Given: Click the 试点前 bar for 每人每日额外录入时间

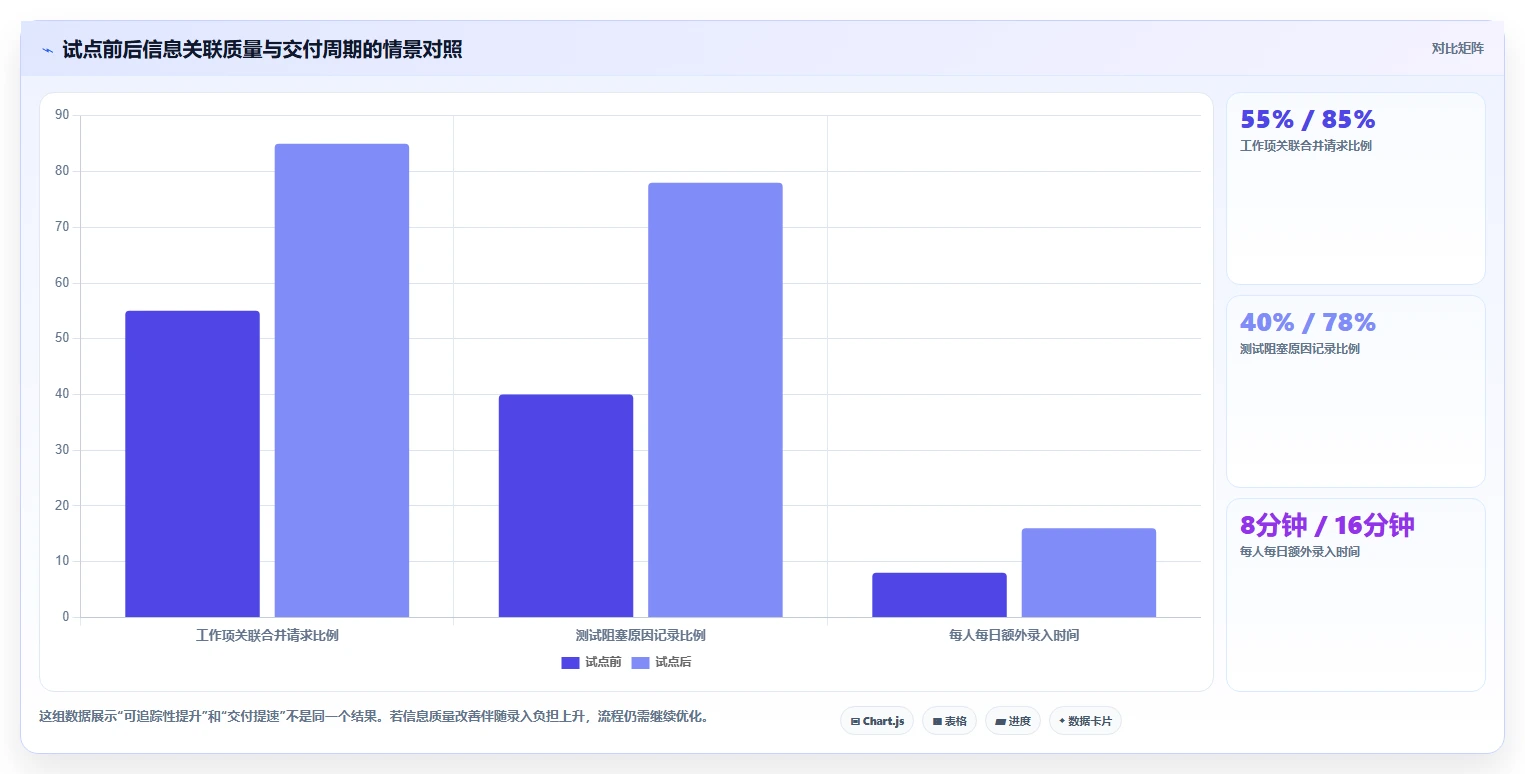Looking at the screenshot, I should 939,595.
